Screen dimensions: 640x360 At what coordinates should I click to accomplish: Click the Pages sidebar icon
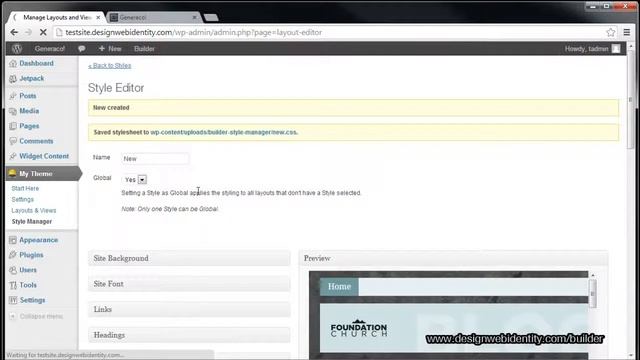click(13, 126)
